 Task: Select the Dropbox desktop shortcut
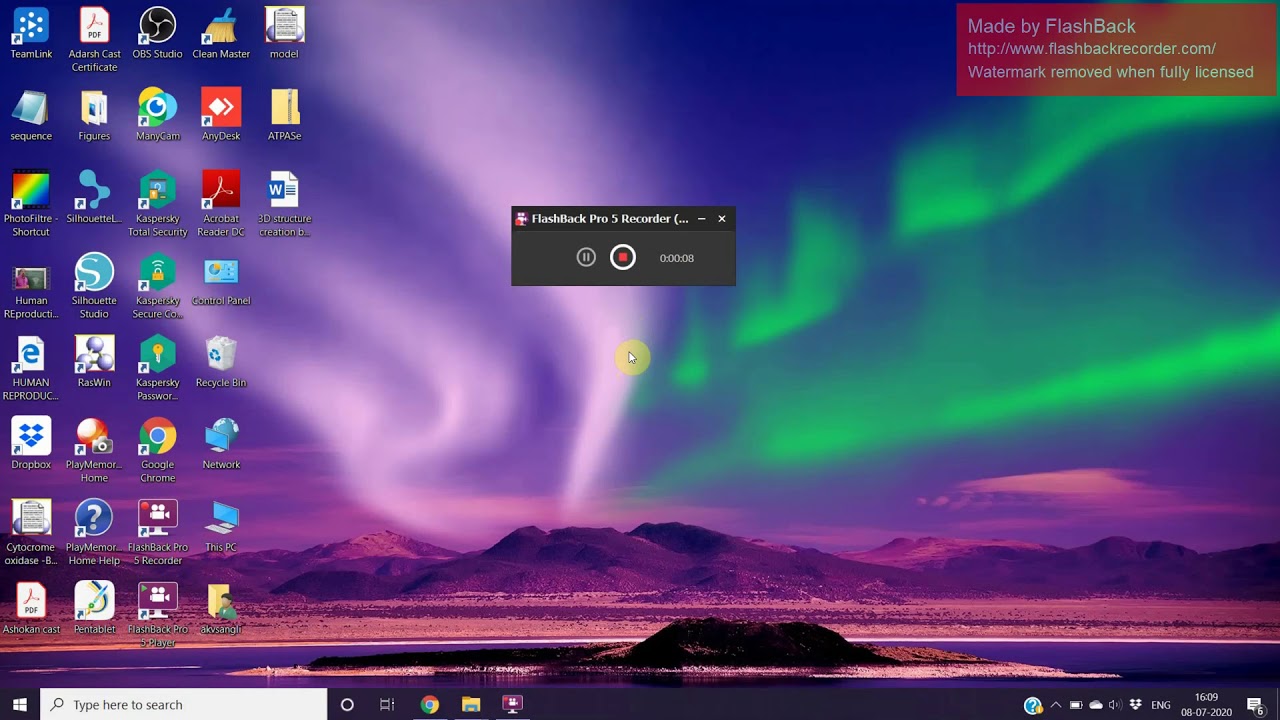coord(31,444)
